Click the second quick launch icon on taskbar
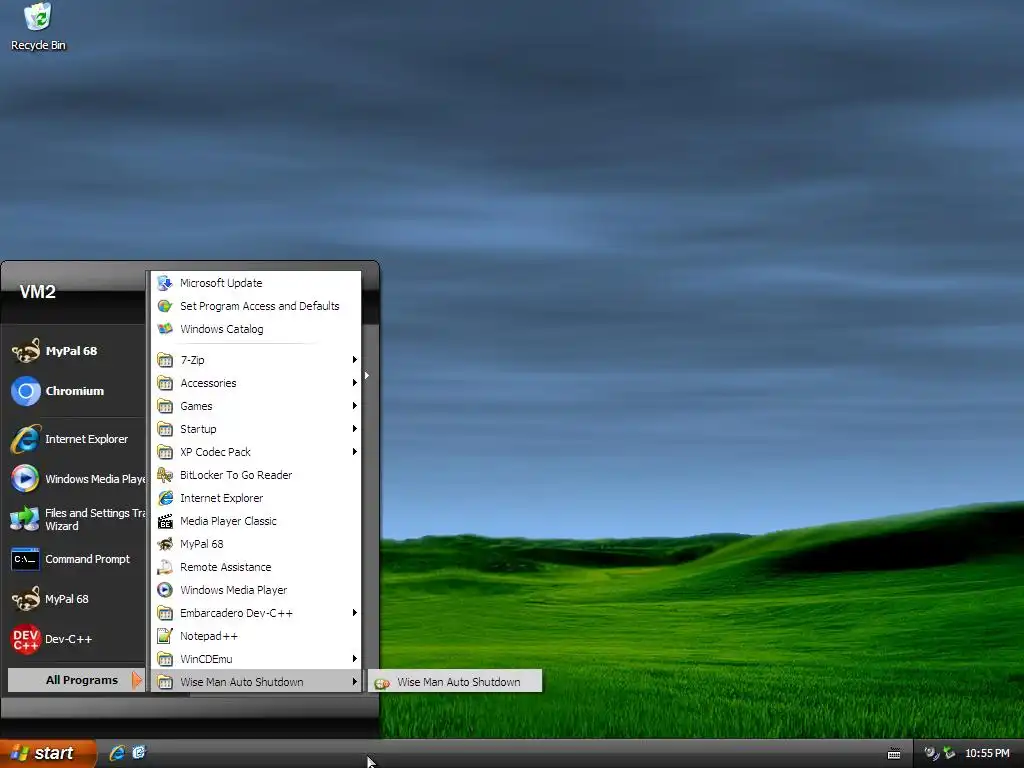The width and height of the screenshot is (1024, 768). click(x=139, y=753)
